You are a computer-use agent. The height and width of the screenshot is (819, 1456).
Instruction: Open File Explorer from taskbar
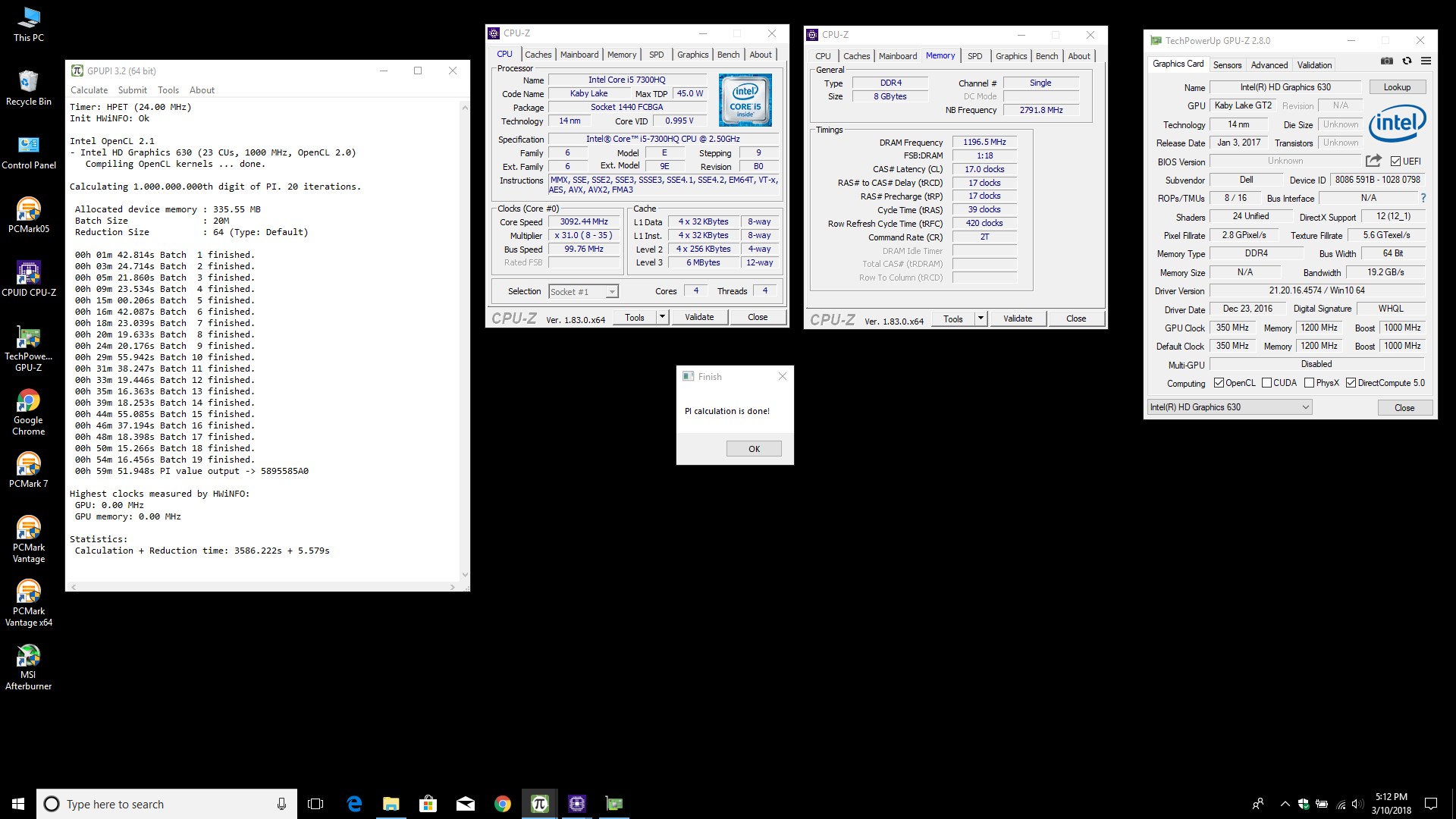tap(391, 804)
